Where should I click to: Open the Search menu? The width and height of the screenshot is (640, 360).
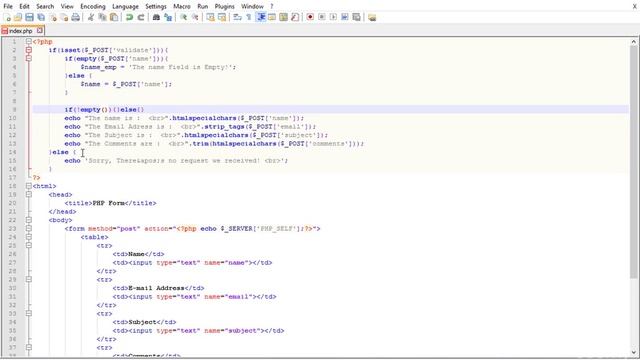[45, 6]
